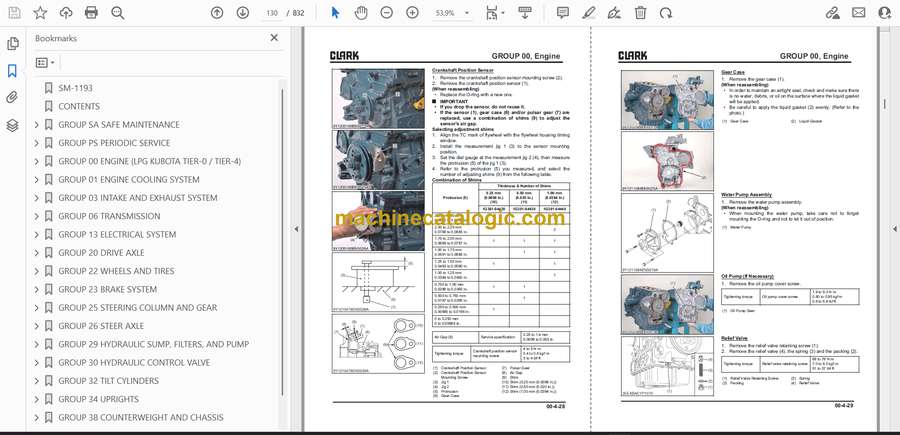Jump to GROUP 32 TILT CYLINDERS bookmark

[x=108, y=380]
